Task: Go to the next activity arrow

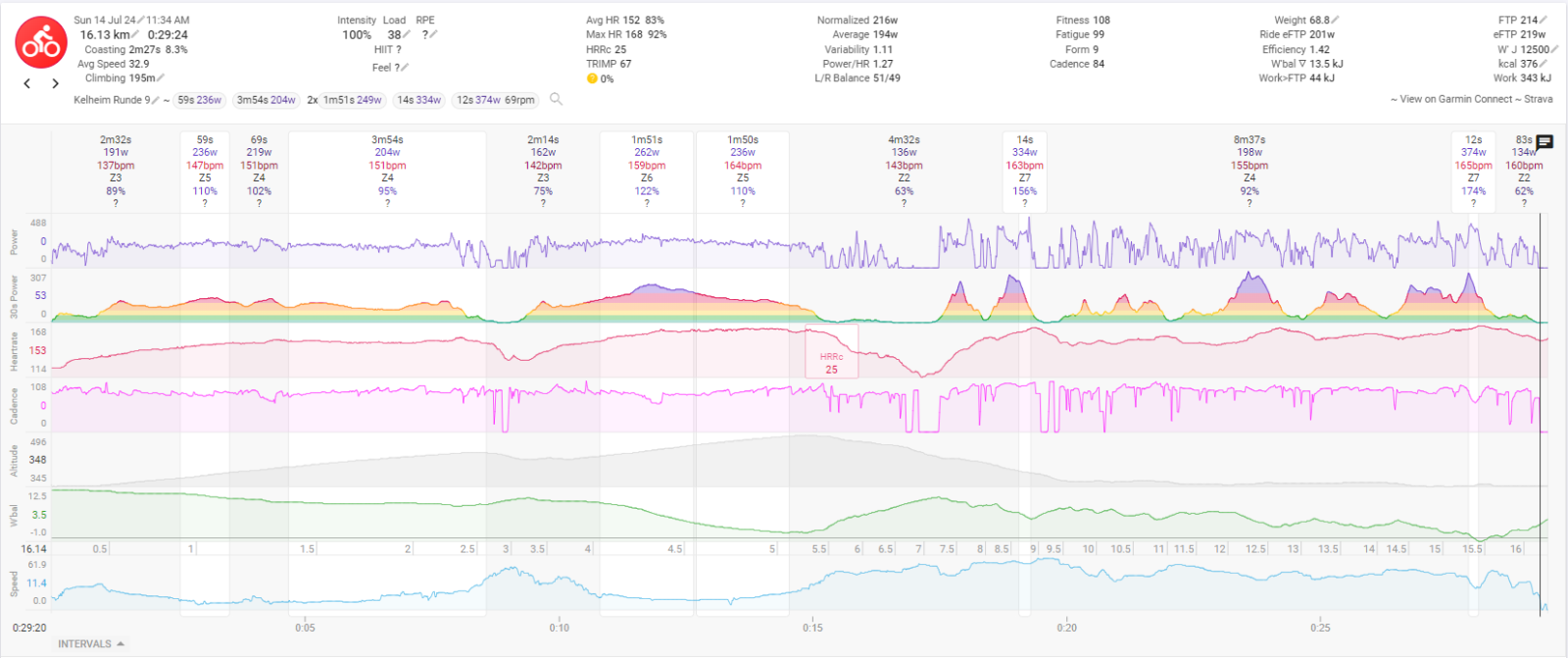Action: point(56,84)
